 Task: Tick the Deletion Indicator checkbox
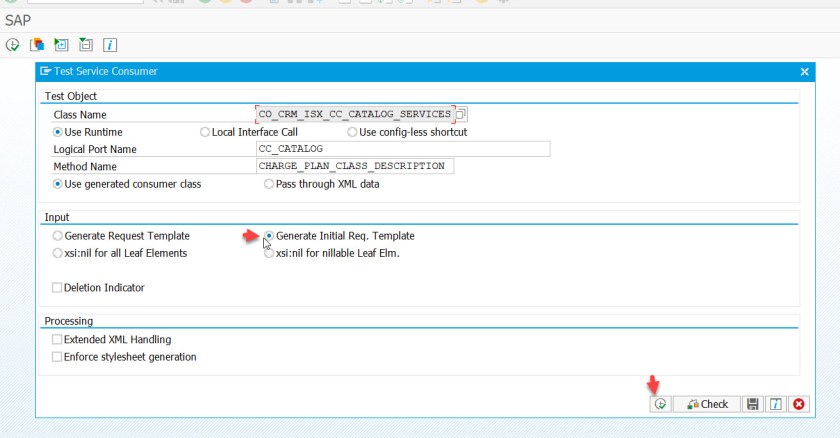(57, 288)
